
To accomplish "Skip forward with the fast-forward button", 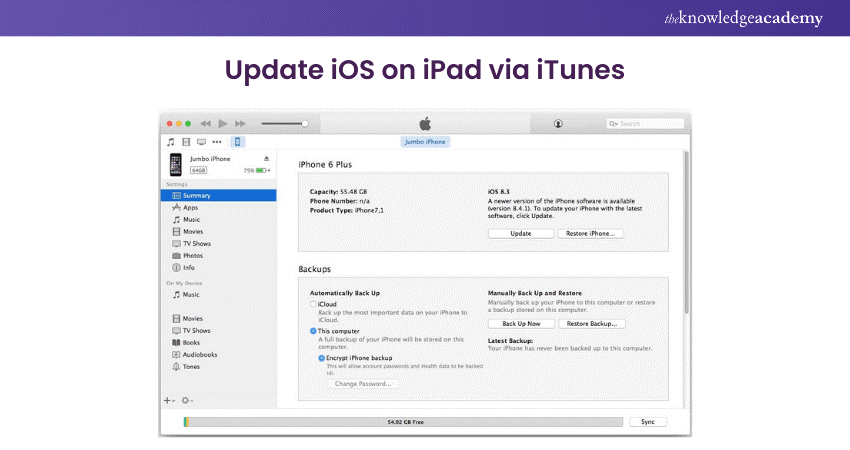I will (x=241, y=123).
